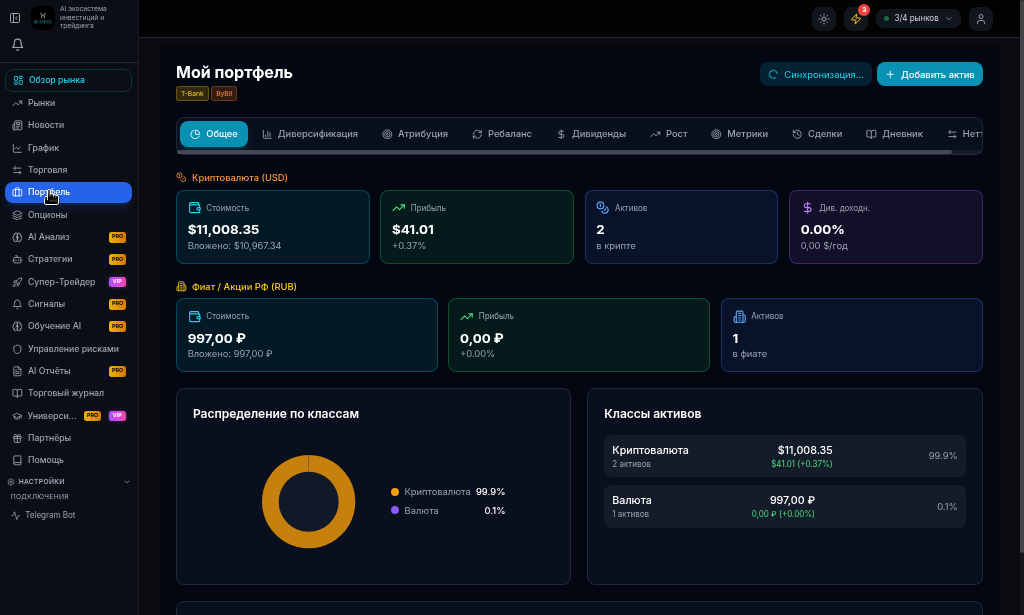Click the T-Bank tag
The width and height of the screenshot is (1024, 615).
(x=192, y=93)
